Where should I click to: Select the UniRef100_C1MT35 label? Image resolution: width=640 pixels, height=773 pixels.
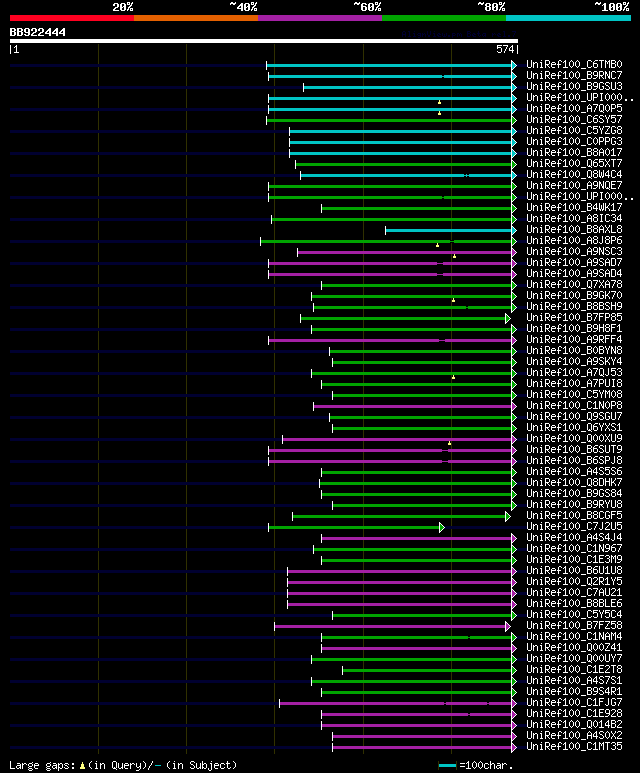pos(574,747)
